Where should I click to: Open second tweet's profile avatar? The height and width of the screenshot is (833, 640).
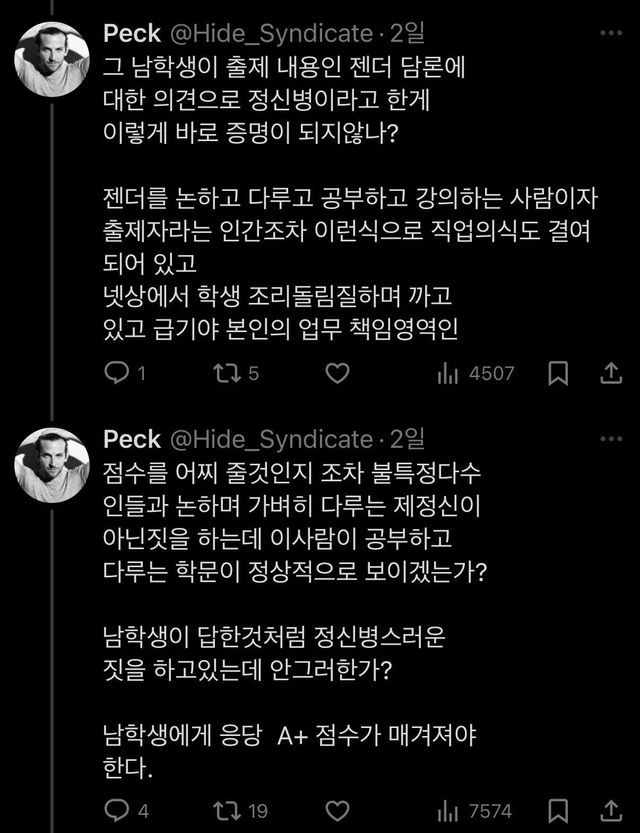click(54, 464)
